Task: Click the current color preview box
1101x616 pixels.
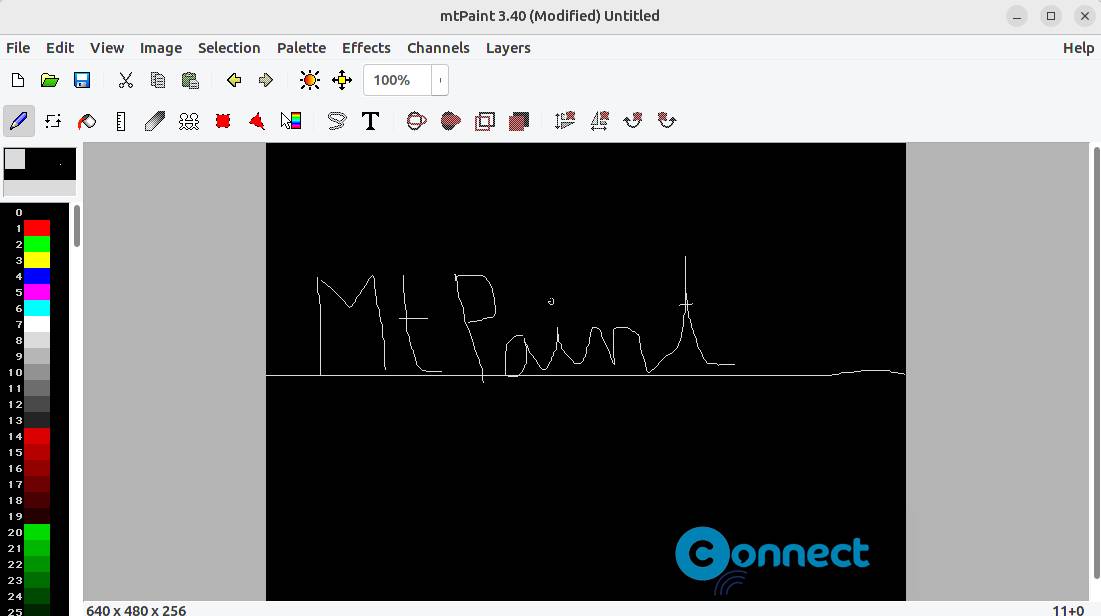Action: point(39,171)
